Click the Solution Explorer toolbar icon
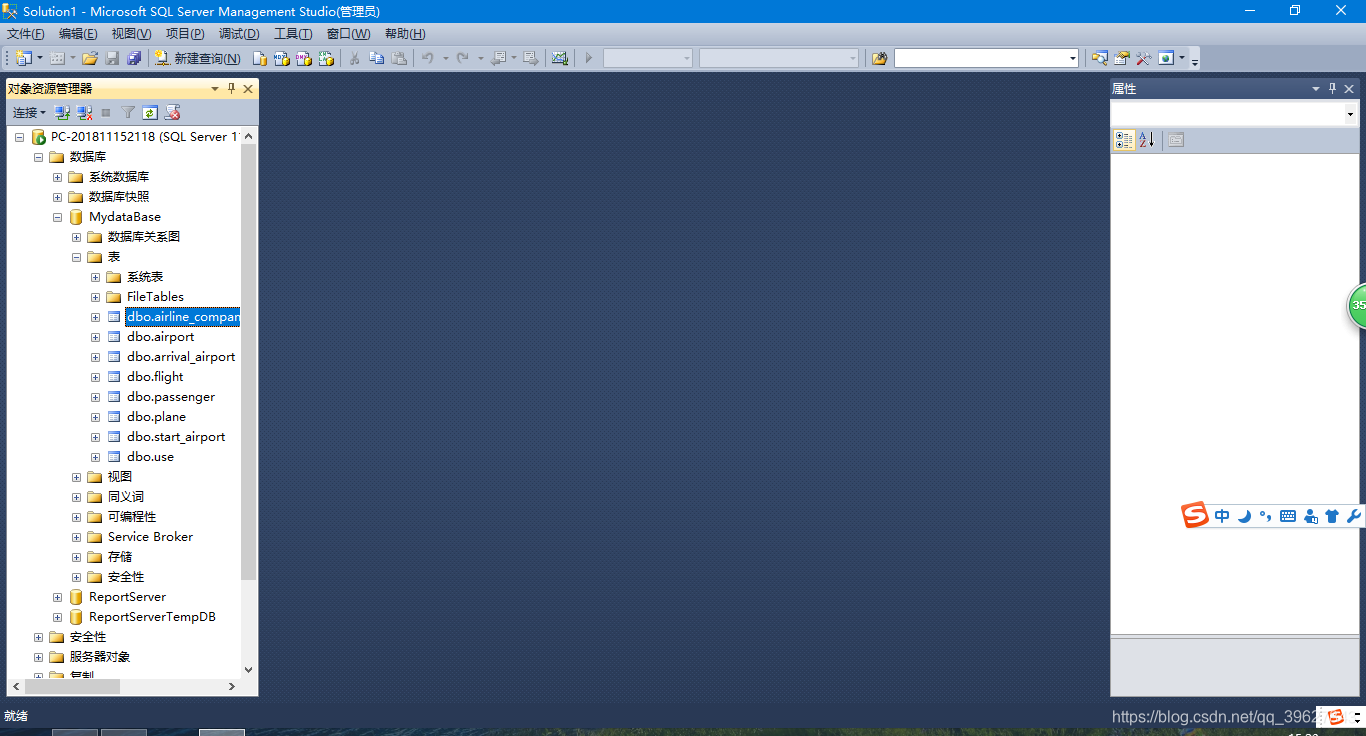 1100,58
